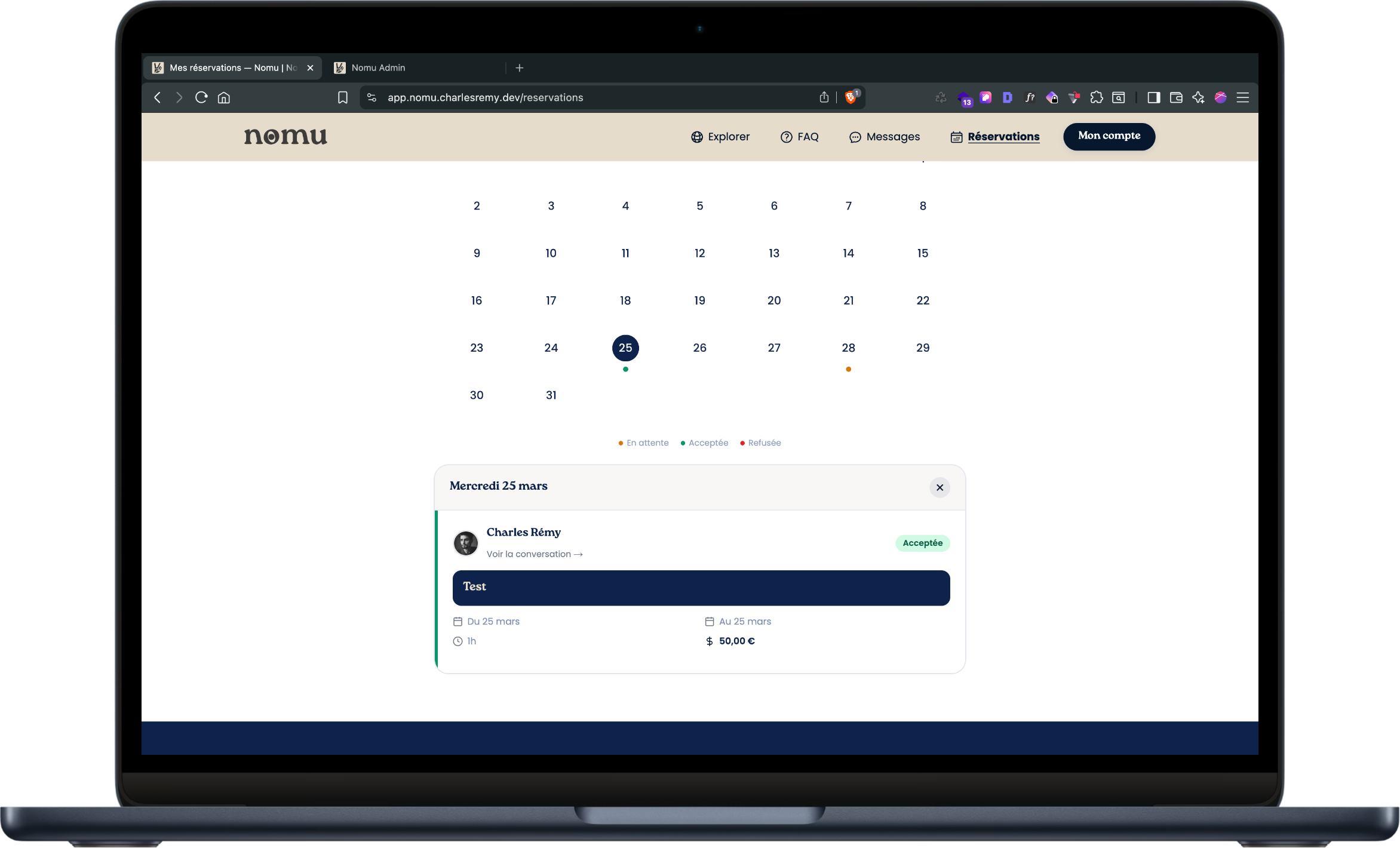Image resolution: width=1400 pixels, height=848 pixels.
Task: Select day 28 in the calendar
Action: point(848,348)
